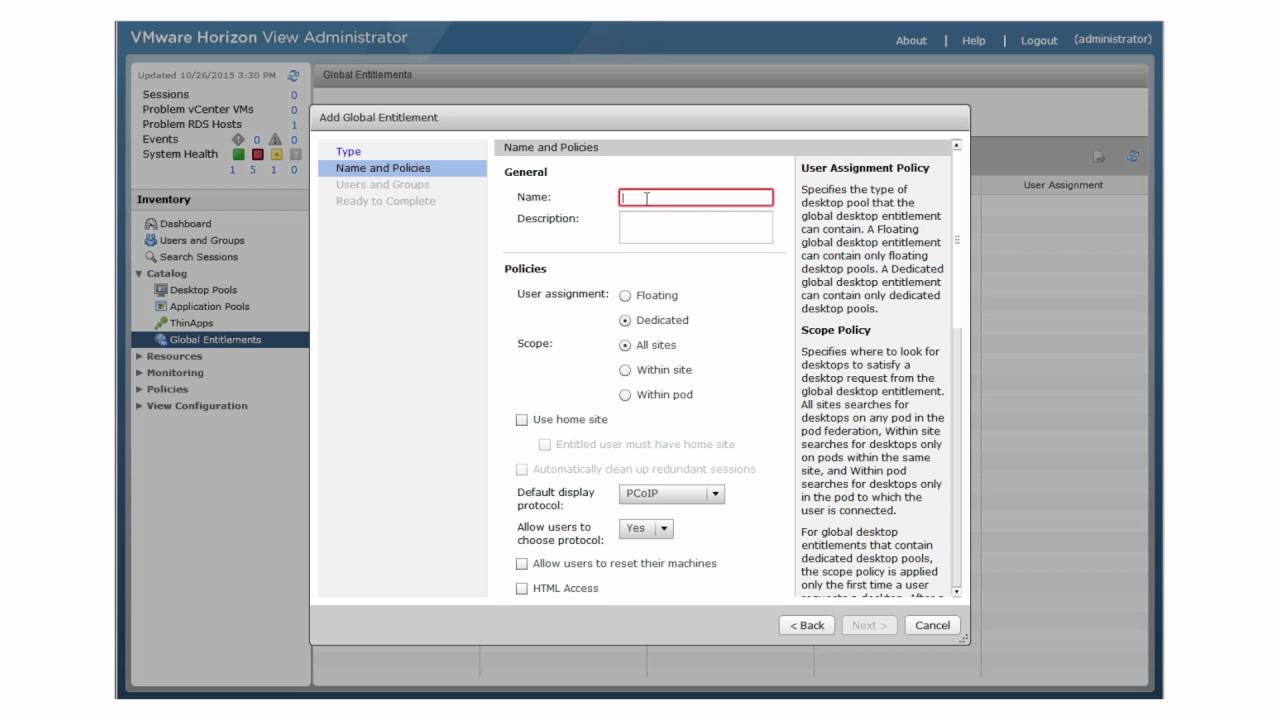Open the Help link
Screen dimensions: 1280x720
coord(974,41)
